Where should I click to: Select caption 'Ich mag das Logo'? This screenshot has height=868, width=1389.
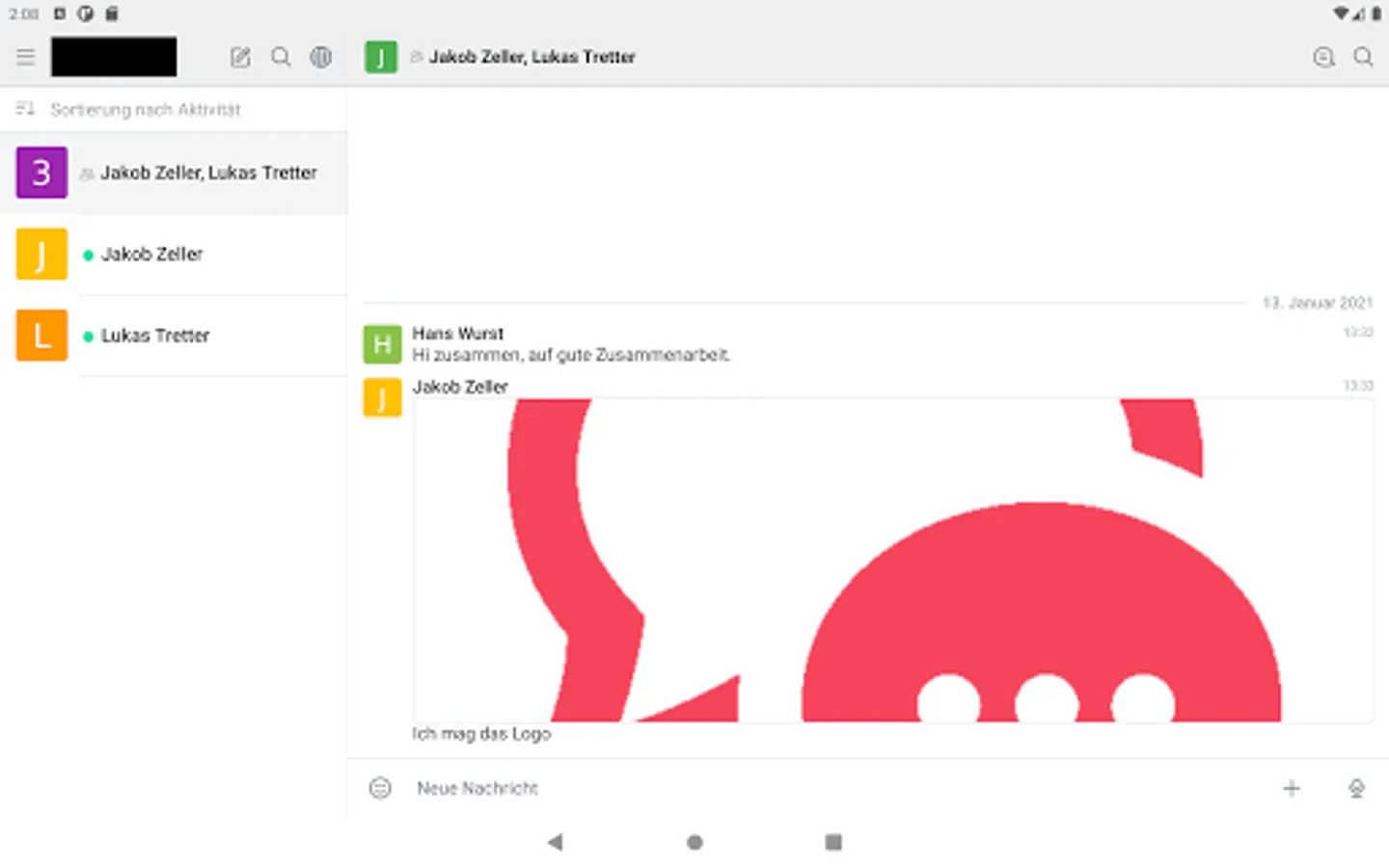click(x=481, y=734)
